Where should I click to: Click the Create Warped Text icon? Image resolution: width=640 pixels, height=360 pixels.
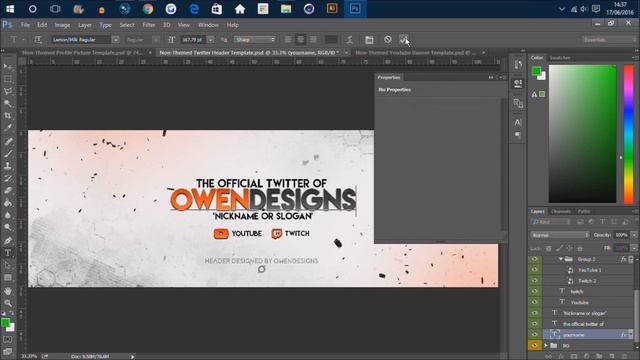[350, 40]
